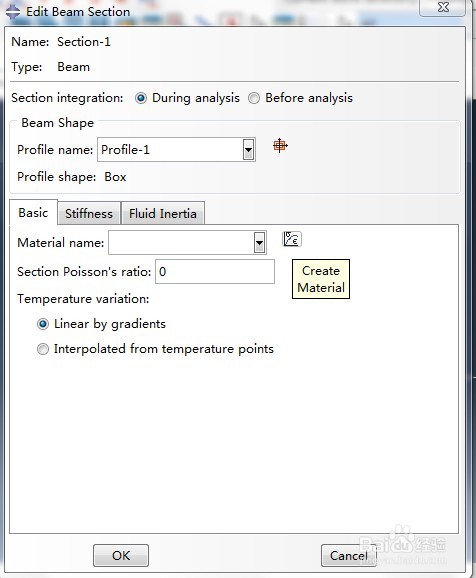Image resolution: width=476 pixels, height=578 pixels.
Task: Click the OK button
Action: [x=121, y=555]
